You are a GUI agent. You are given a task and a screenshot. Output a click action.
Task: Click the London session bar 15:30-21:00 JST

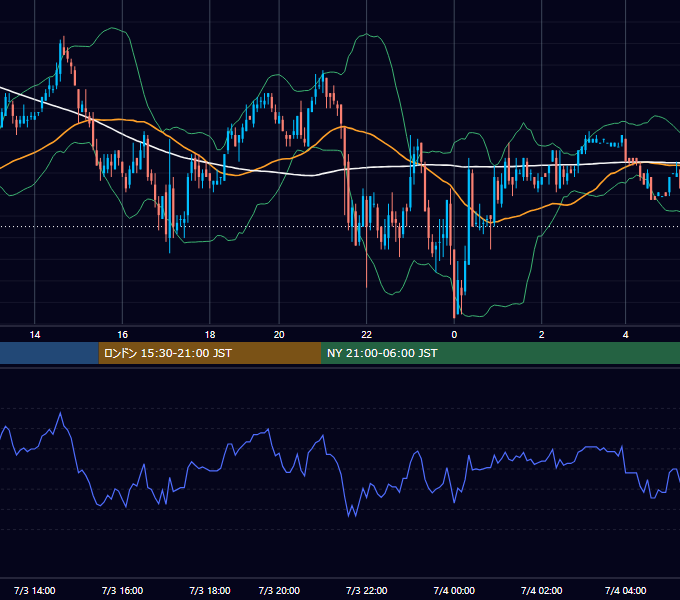coord(210,353)
